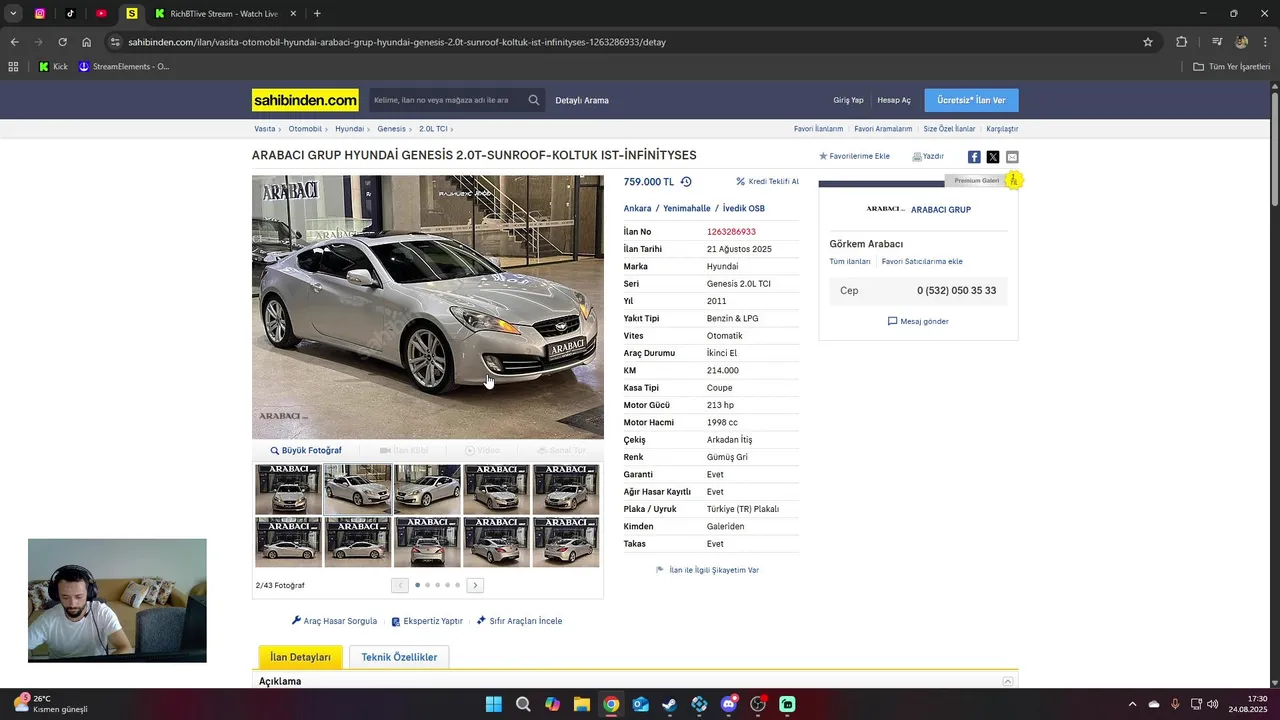Collapse the Açıklama section
The width and height of the screenshot is (1280, 720).
coord(1008,682)
